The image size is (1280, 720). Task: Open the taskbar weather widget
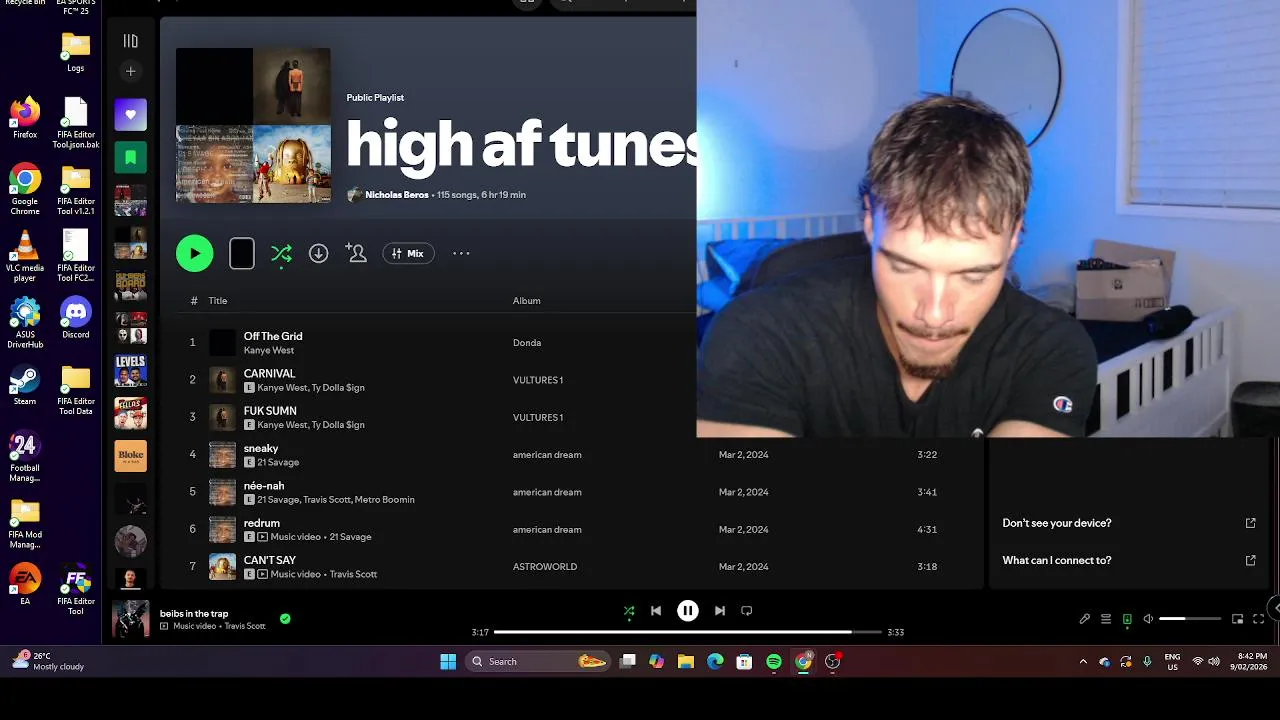click(x=48, y=661)
